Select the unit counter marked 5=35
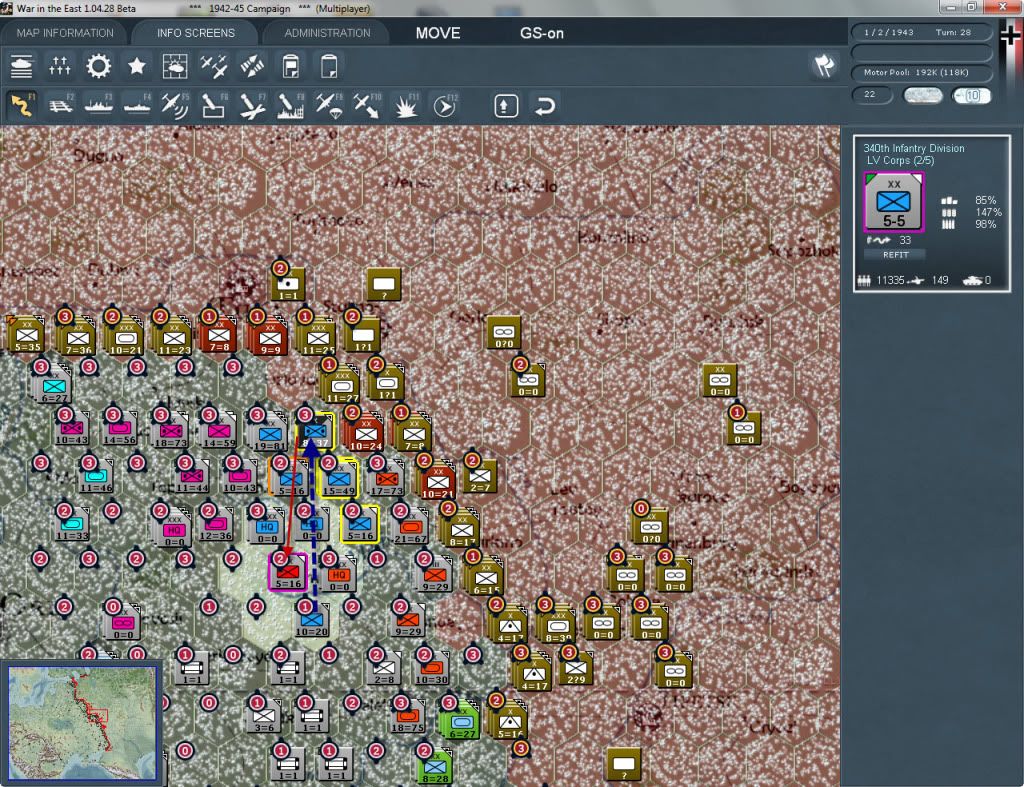 26,336
